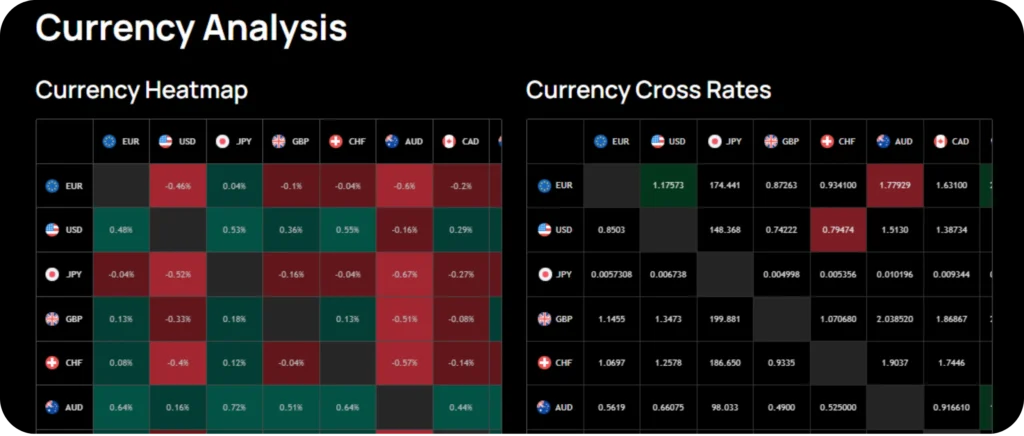This screenshot has height=436, width=1024.
Task: Click the GBP flag in Cross Rates column header
Action: [x=771, y=142]
